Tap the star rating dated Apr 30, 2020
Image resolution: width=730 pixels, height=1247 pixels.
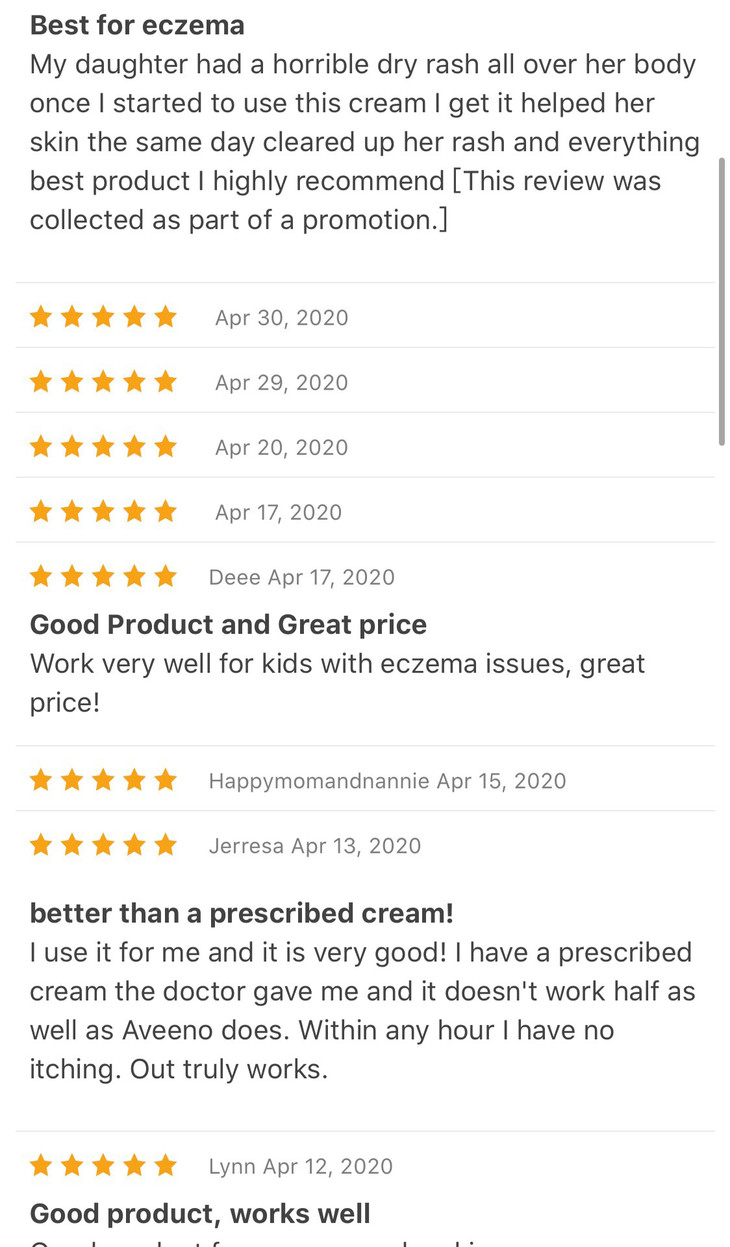tap(103, 318)
